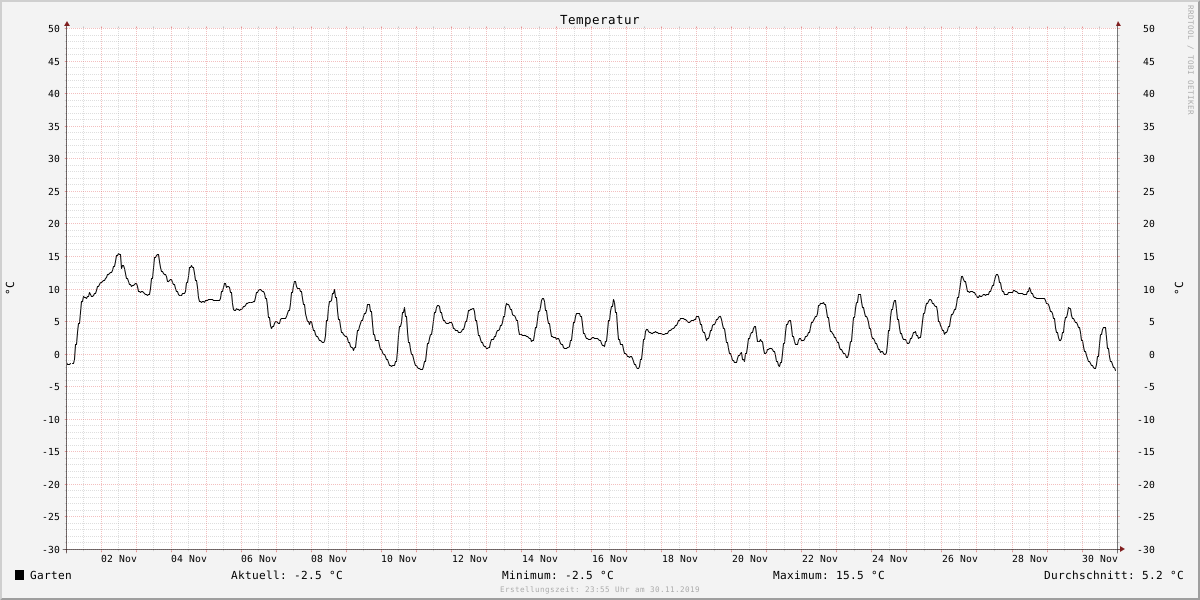Click the right axis "°C" unit label
The height and width of the screenshot is (600, 1200).
(1178, 288)
